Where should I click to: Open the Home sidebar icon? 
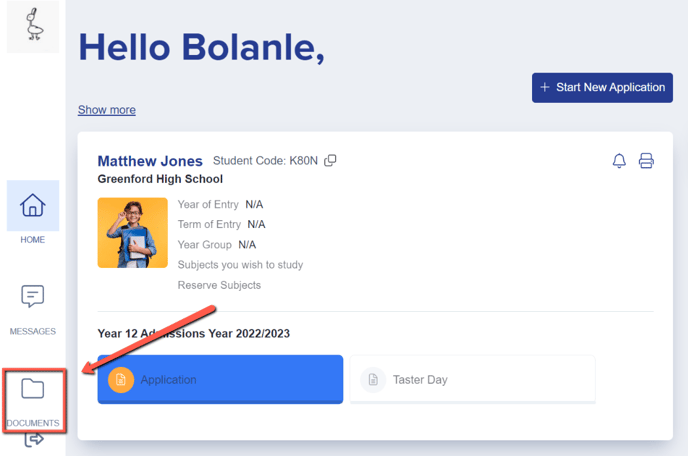(x=33, y=205)
